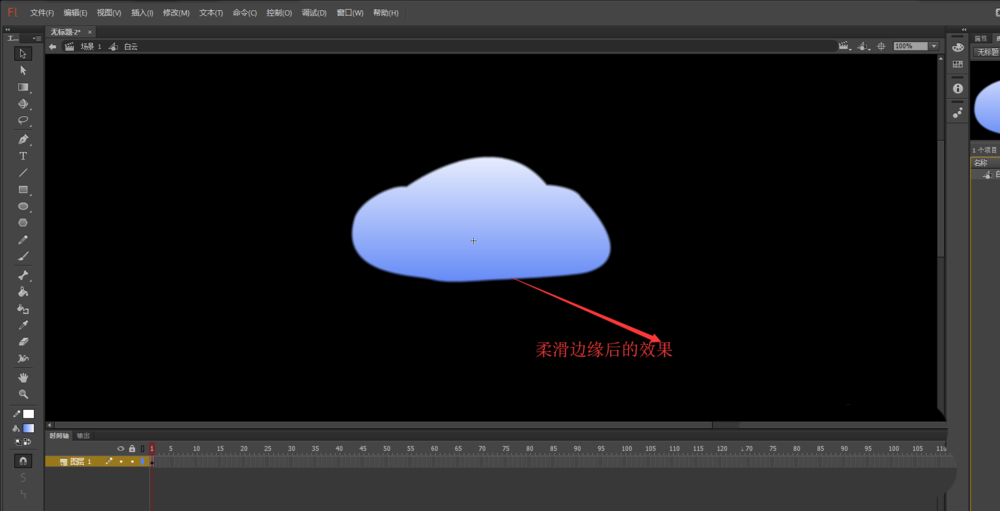
Task: Select the Eyedropper tool
Action: click(x=23, y=325)
